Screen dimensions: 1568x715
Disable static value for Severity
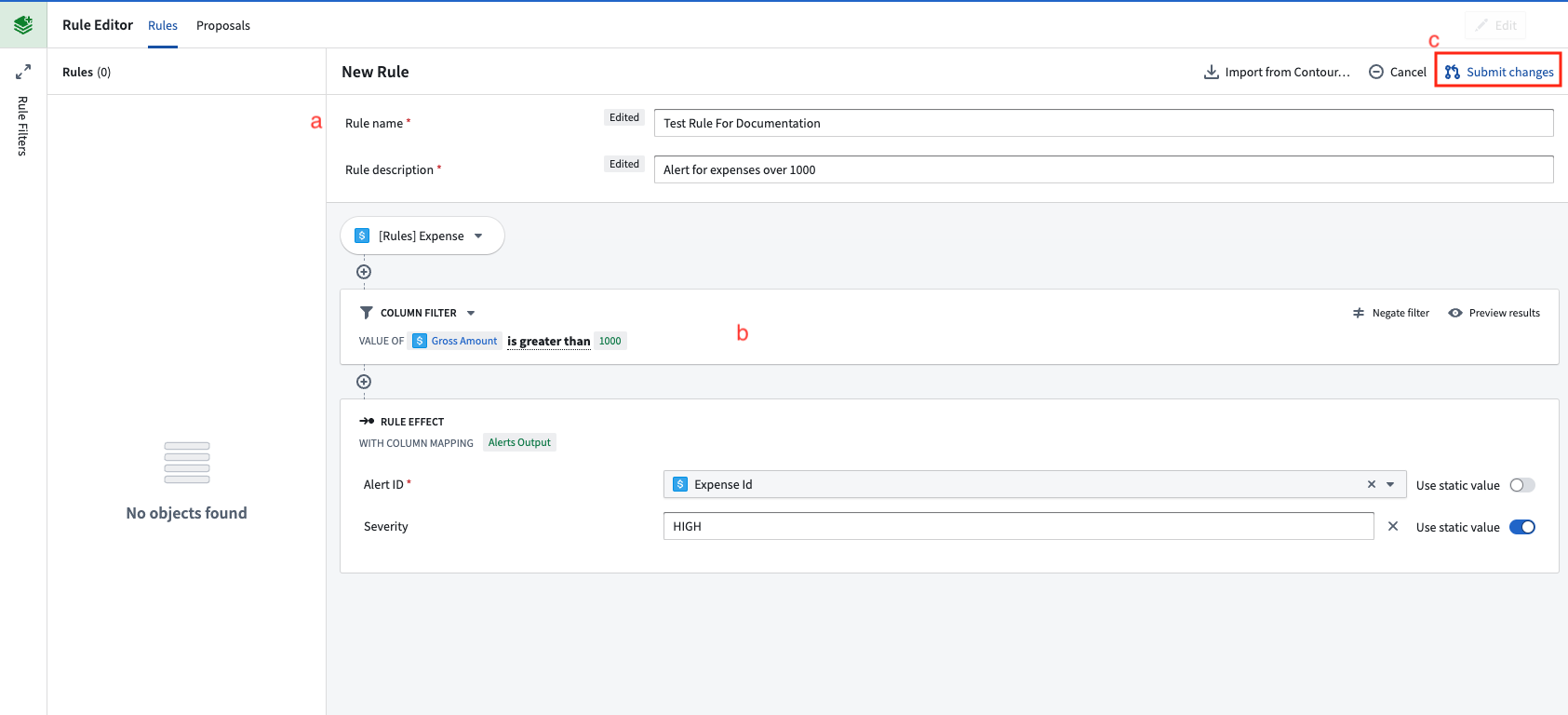click(x=1522, y=527)
